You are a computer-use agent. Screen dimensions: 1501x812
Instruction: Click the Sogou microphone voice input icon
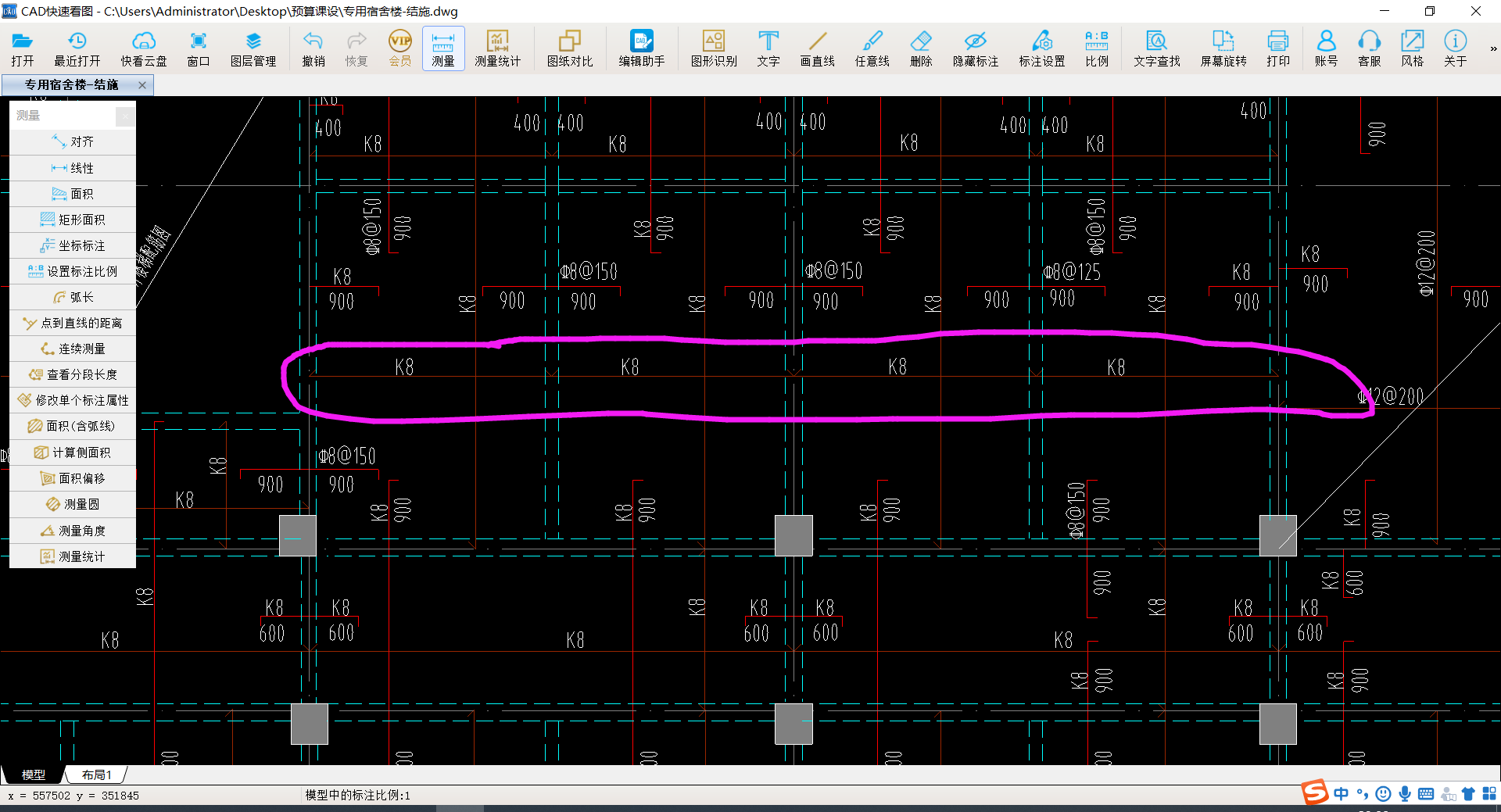1405,794
